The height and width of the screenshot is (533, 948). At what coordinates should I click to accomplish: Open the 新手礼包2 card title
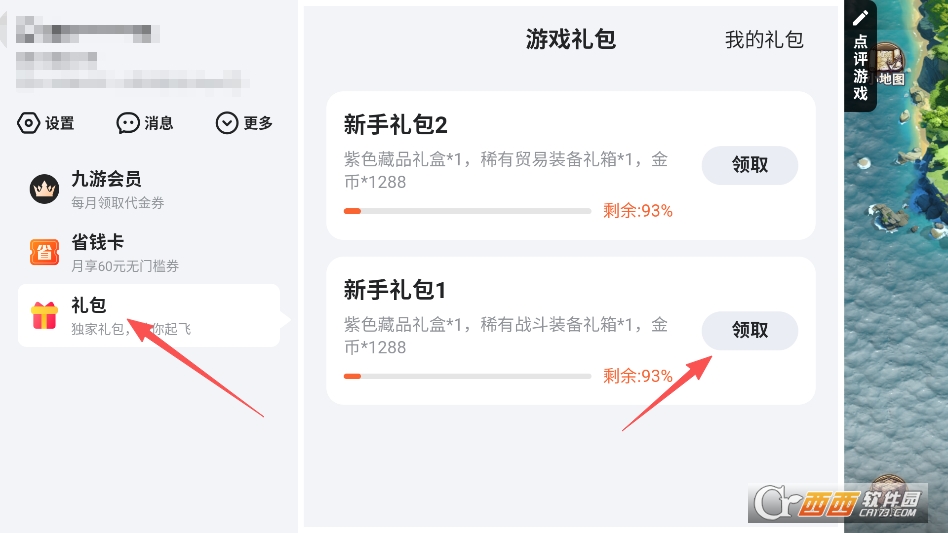(395, 125)
